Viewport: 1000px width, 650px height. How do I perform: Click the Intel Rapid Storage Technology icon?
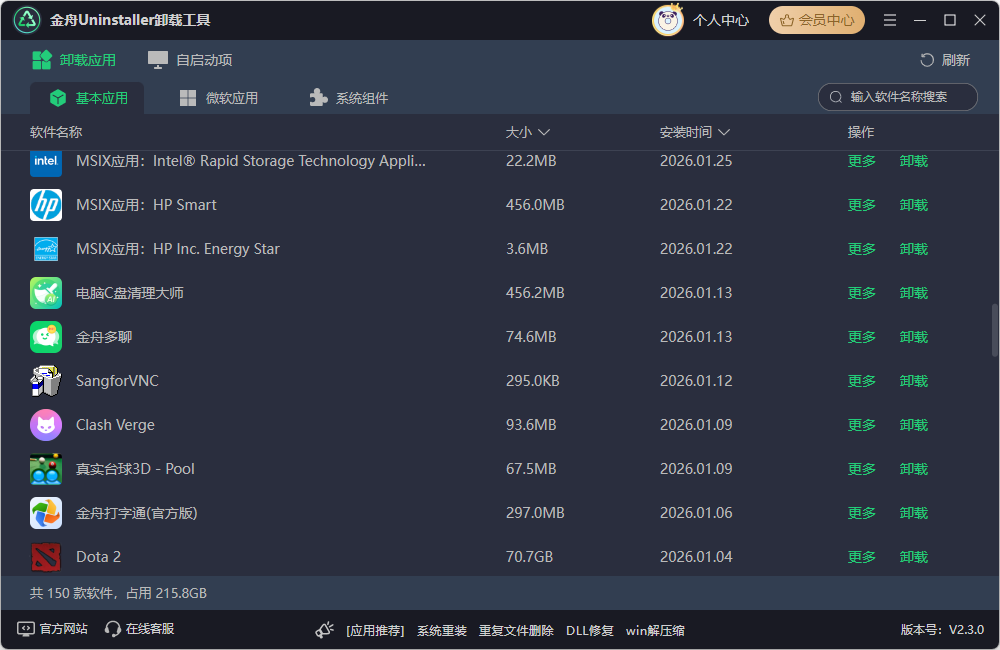[44, 160]
